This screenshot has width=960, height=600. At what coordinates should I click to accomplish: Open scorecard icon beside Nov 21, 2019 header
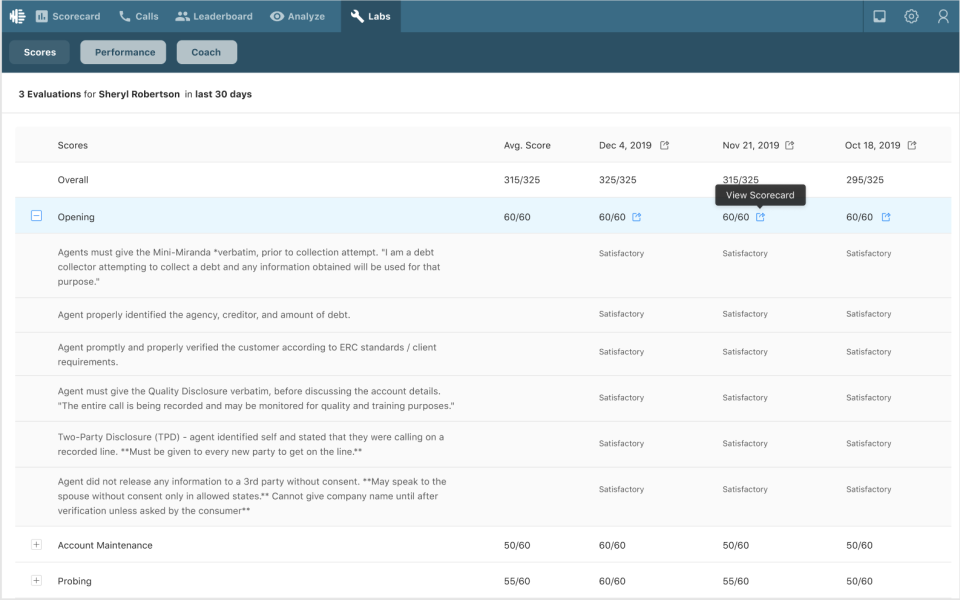point(790,145)
